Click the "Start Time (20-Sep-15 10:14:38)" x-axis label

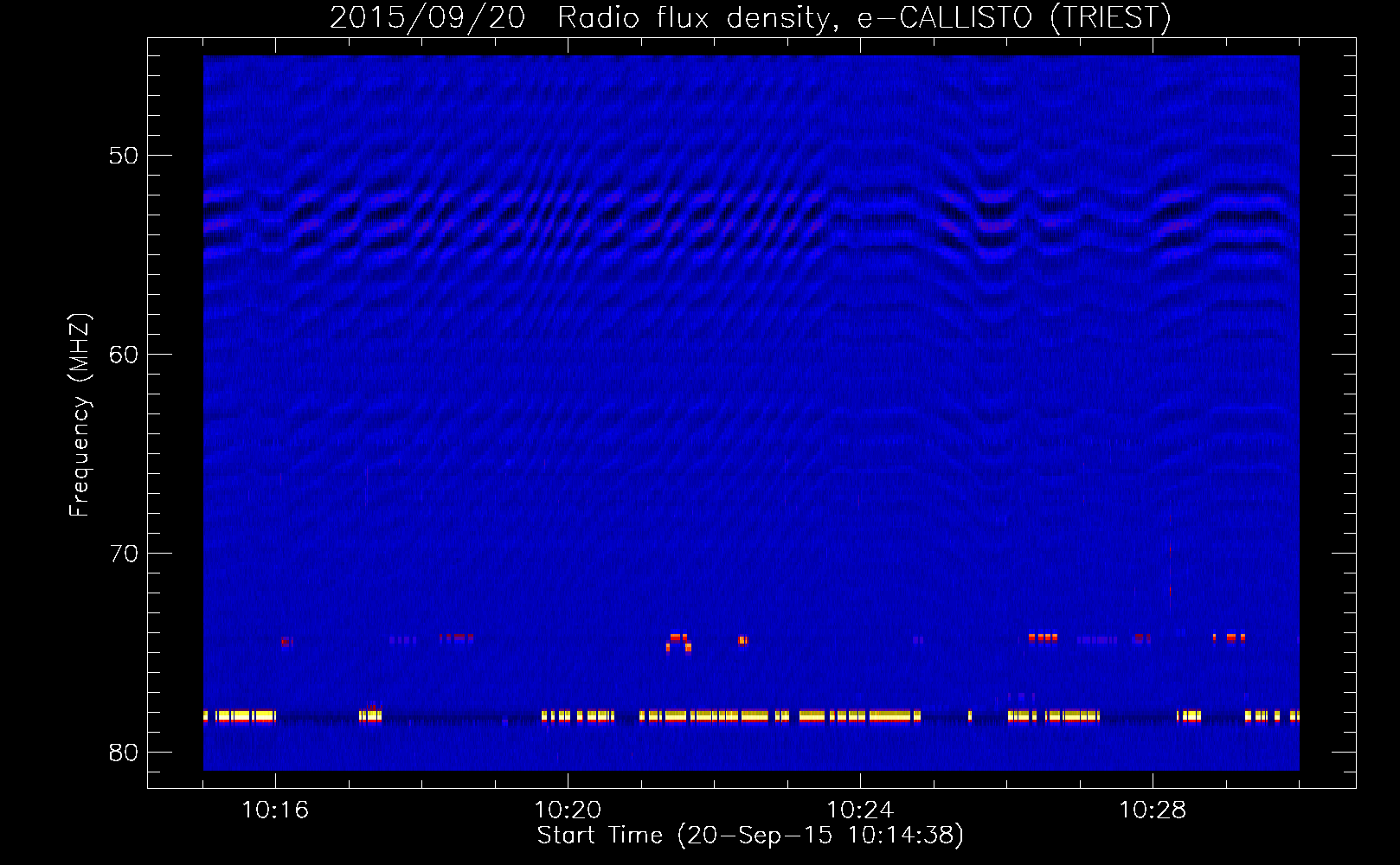(750, 836)
